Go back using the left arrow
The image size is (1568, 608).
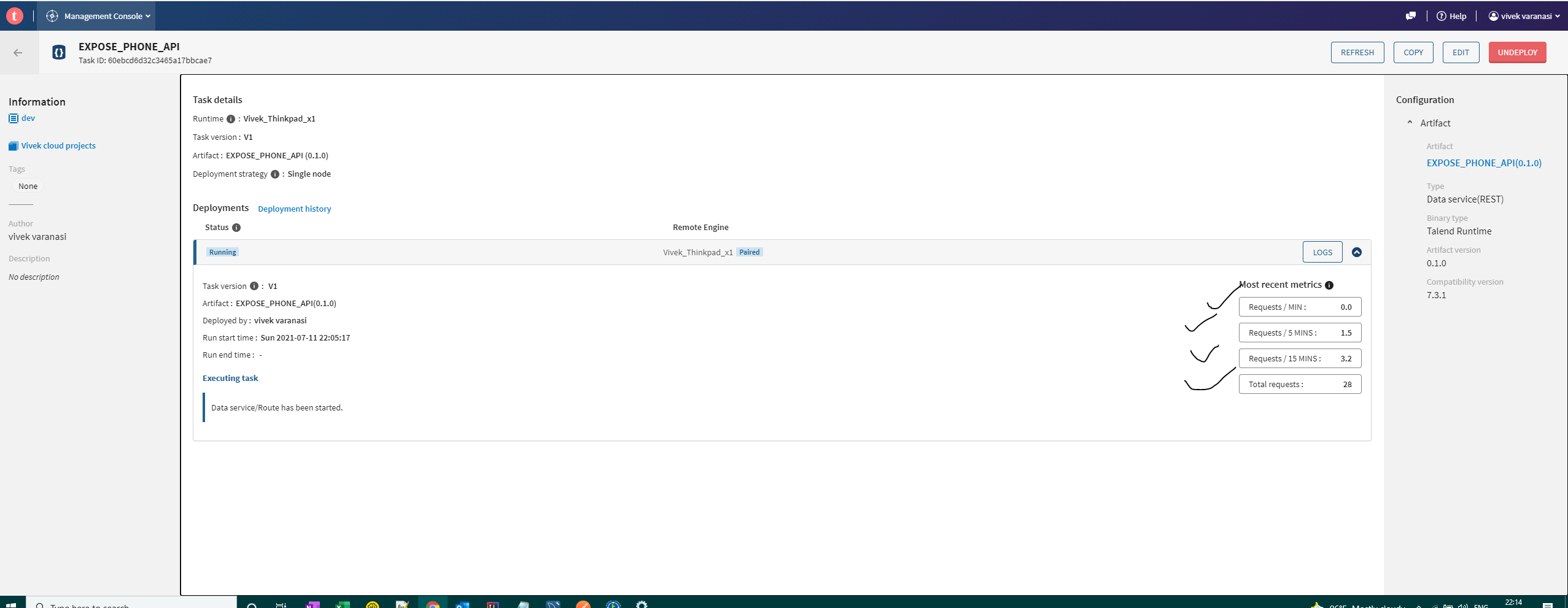18,53
